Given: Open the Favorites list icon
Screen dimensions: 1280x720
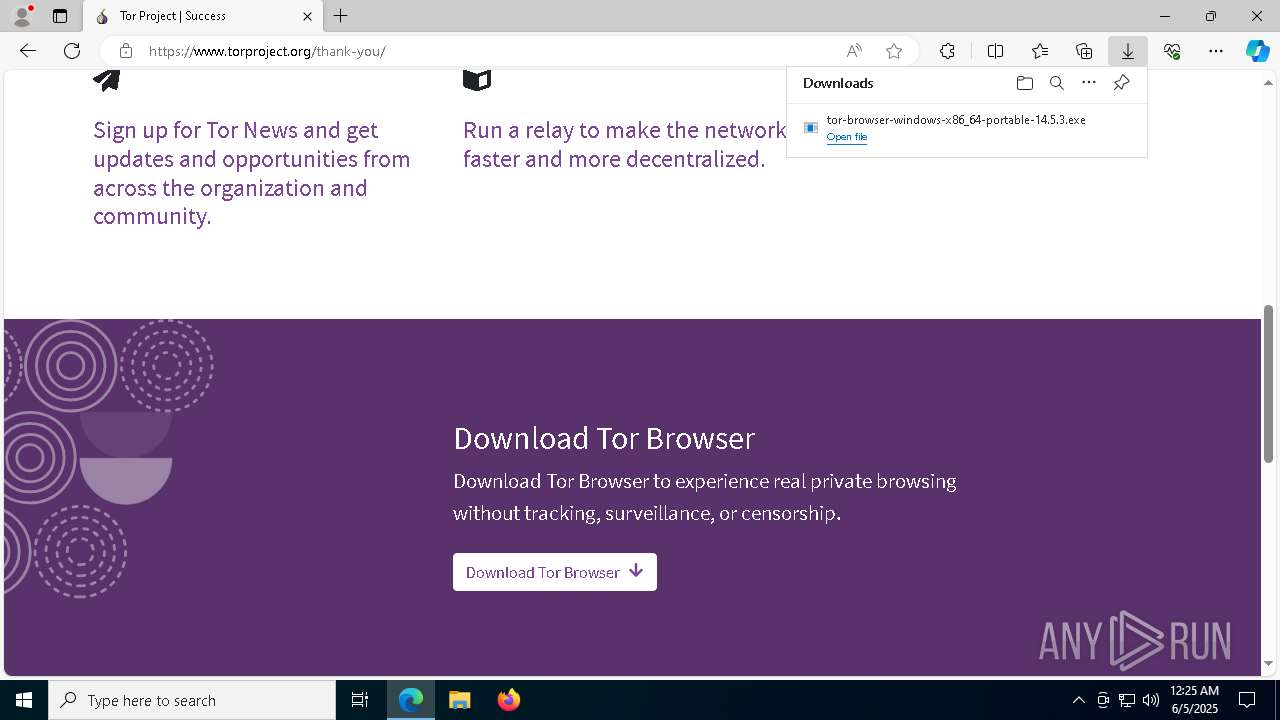Looking at the screenshot, I should (x=1040, y=51).
